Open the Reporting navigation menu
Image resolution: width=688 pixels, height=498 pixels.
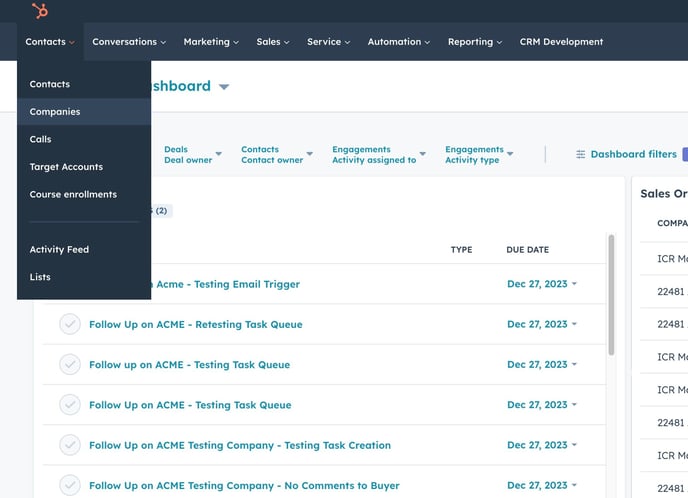click(x=475, y=42)
